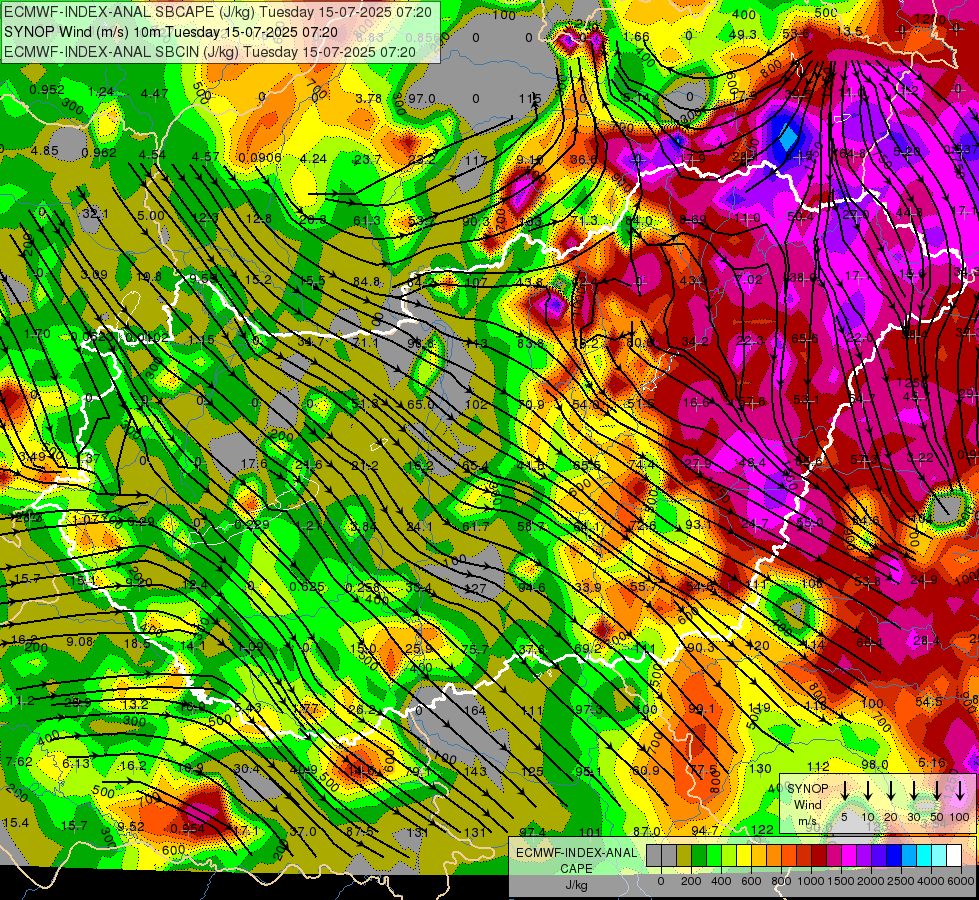Click the 0.625 value on the map
979x900 pixels.
(307, 586)
